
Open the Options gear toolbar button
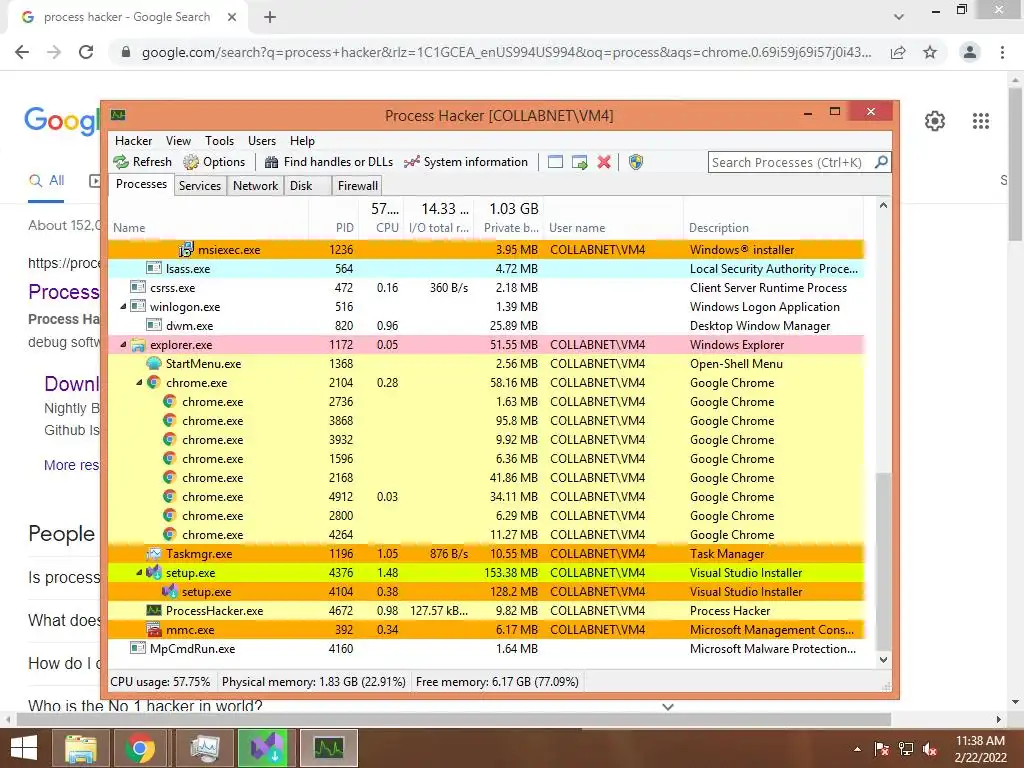(x=214, y=162)
